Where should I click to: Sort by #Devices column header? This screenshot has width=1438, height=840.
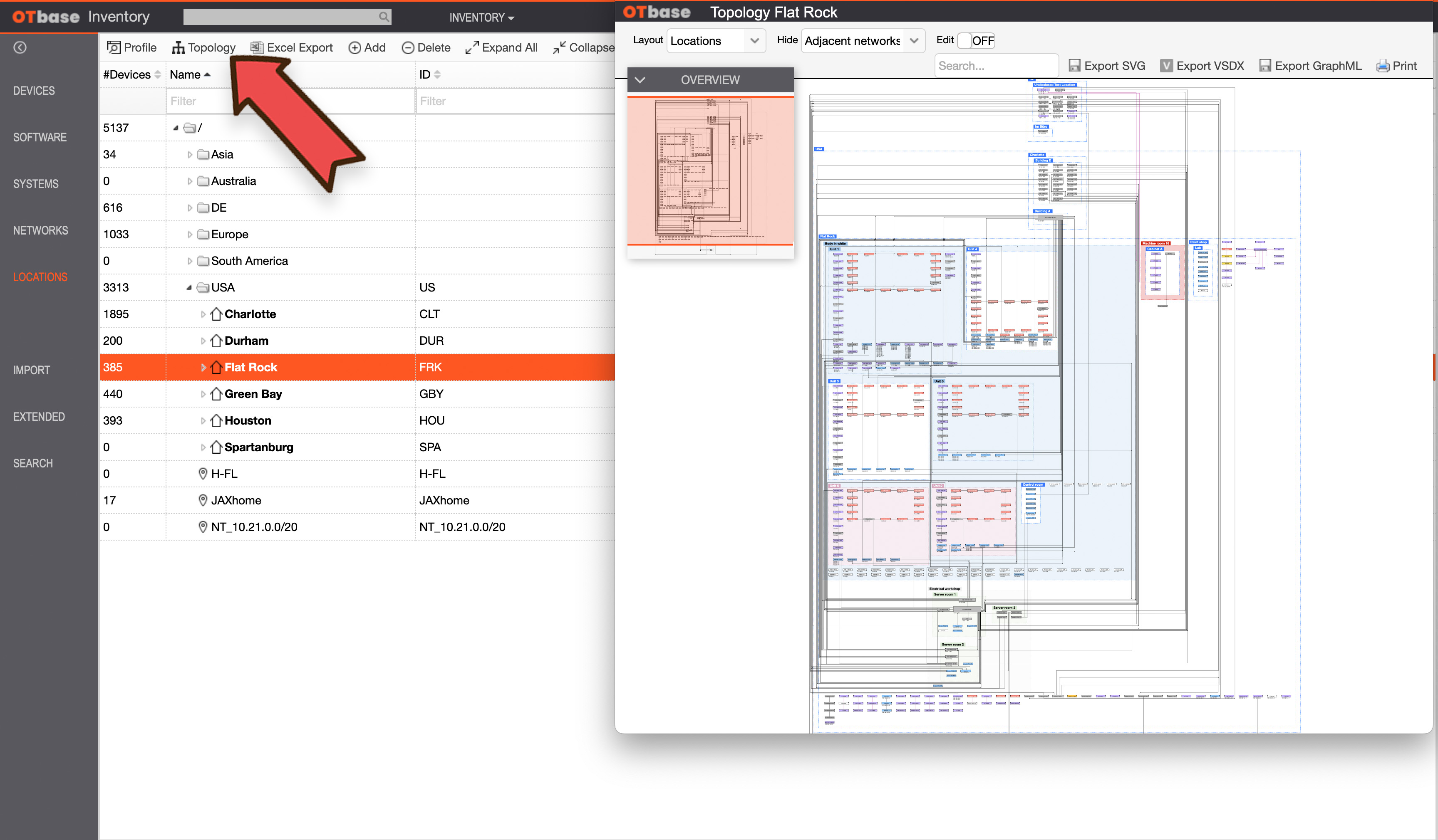click(132, 74)
